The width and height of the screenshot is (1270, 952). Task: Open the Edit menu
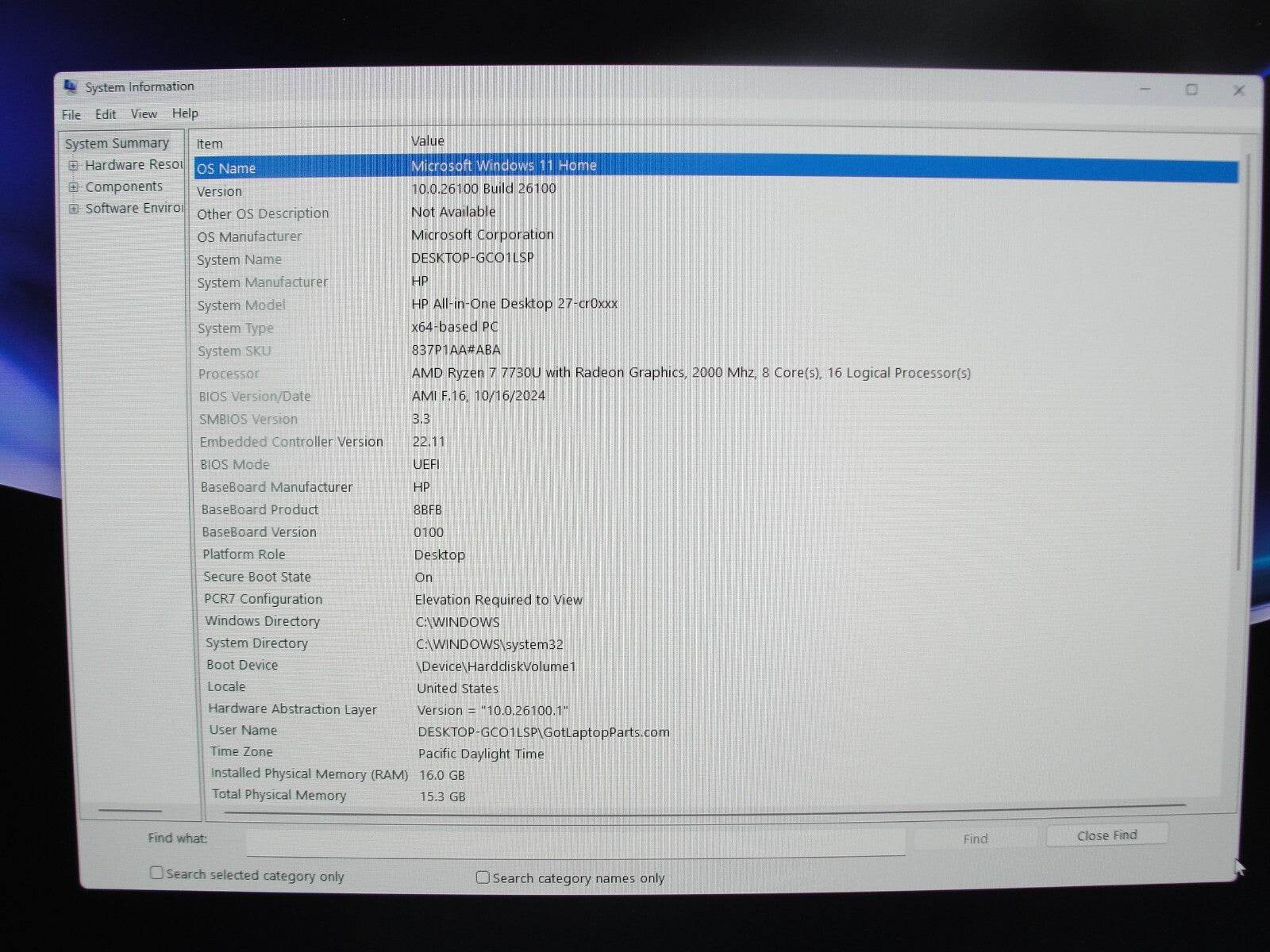[106, 114]
